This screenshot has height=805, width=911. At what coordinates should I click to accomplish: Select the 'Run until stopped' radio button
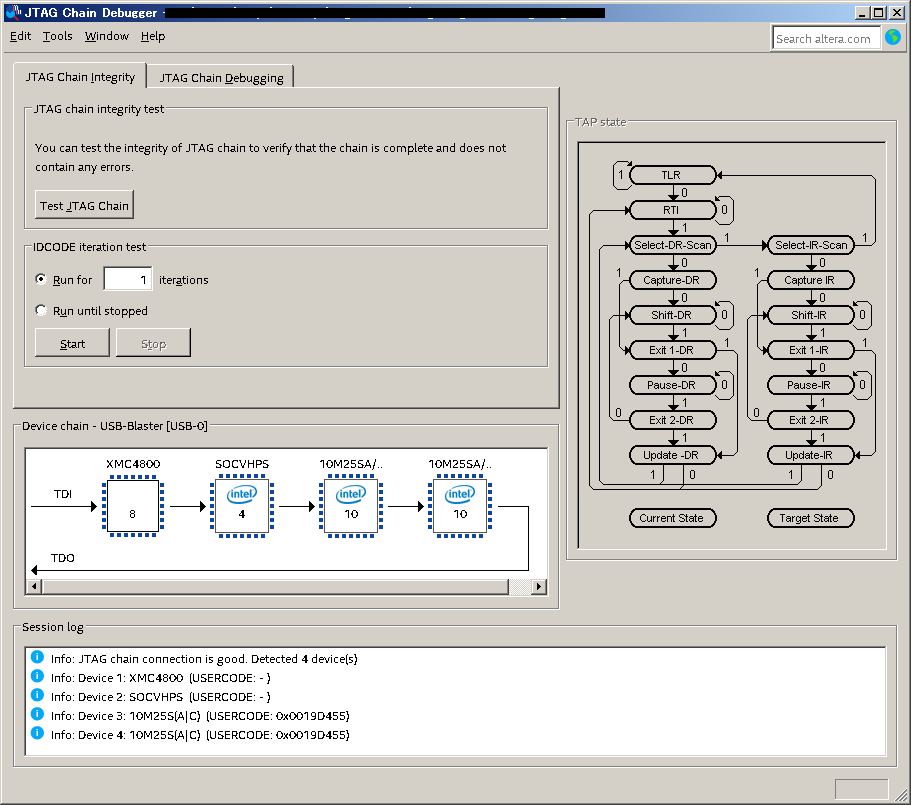(41, 310)
